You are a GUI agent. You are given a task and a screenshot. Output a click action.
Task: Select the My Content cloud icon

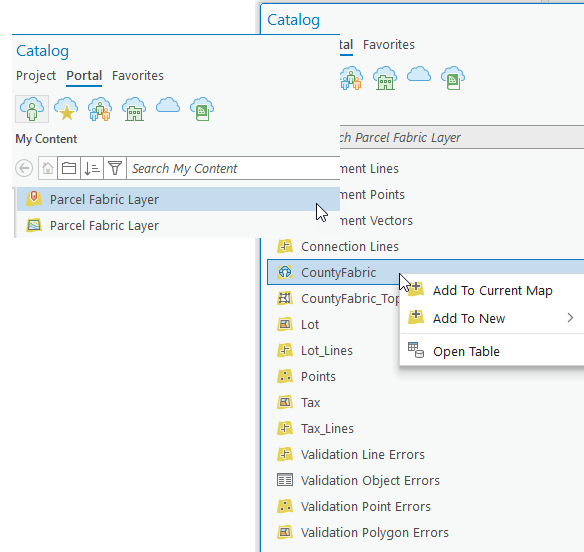[32, 109]
